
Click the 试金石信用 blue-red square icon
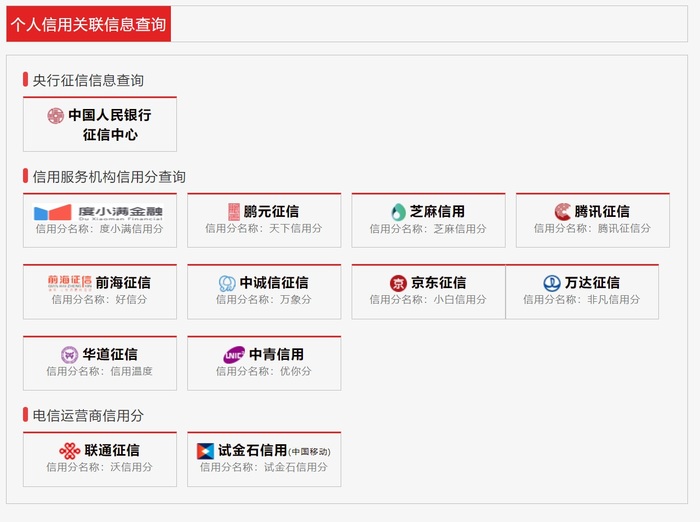205,451
